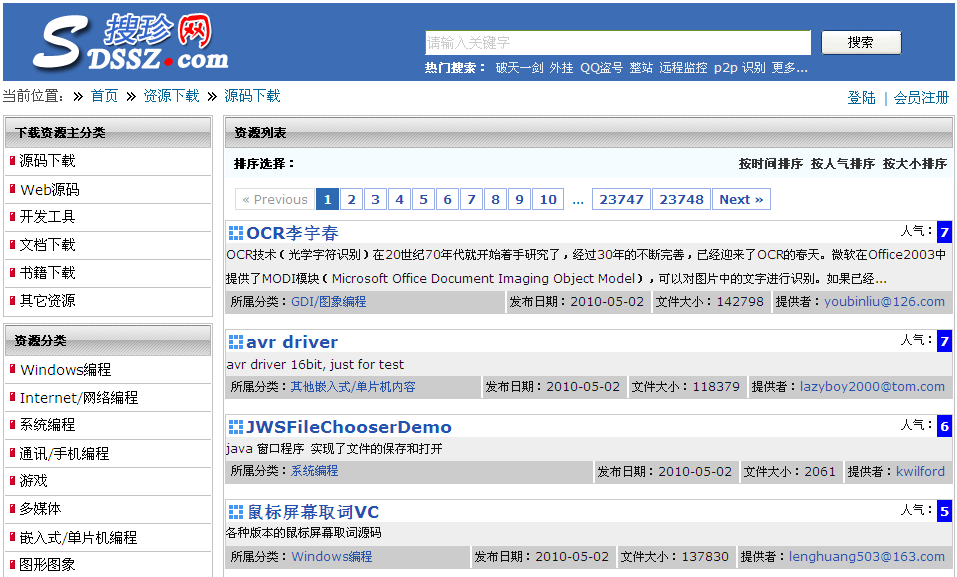The image size is (957, 577).
Task: Click the blue popularity badge for OCR李宇春
Action: (944, 233)
